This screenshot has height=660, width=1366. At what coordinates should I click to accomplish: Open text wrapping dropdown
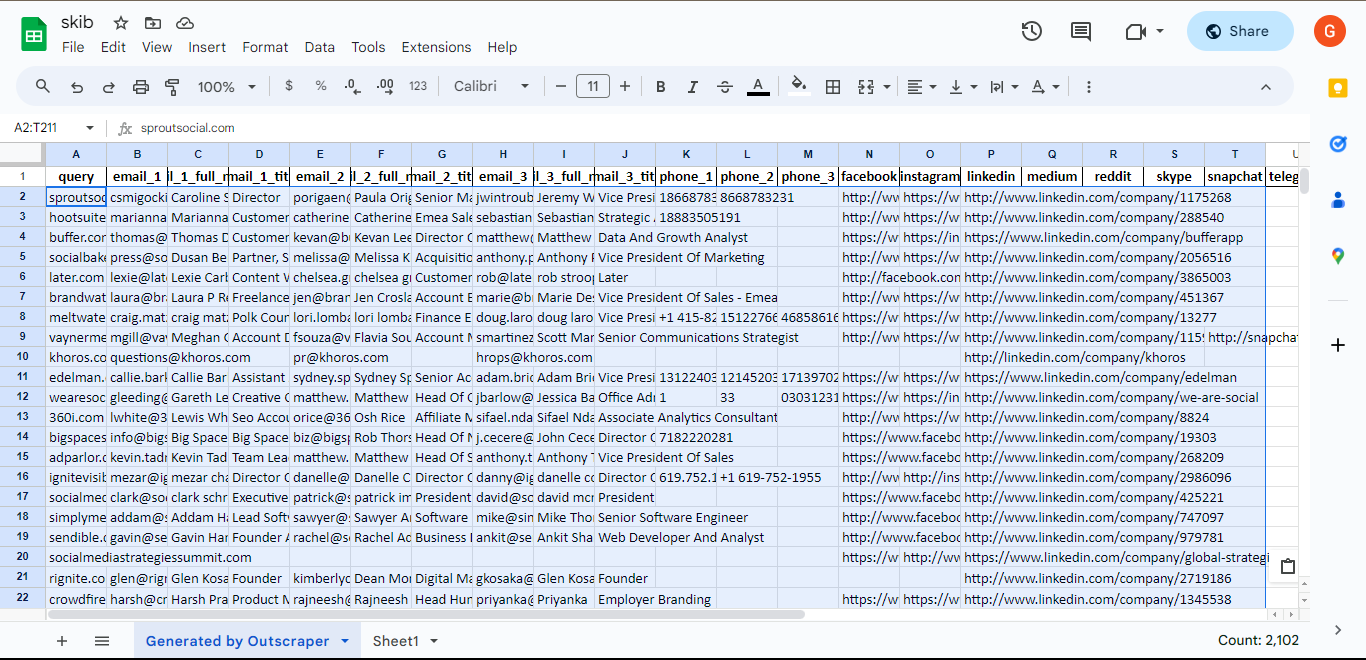(1003, 87)
